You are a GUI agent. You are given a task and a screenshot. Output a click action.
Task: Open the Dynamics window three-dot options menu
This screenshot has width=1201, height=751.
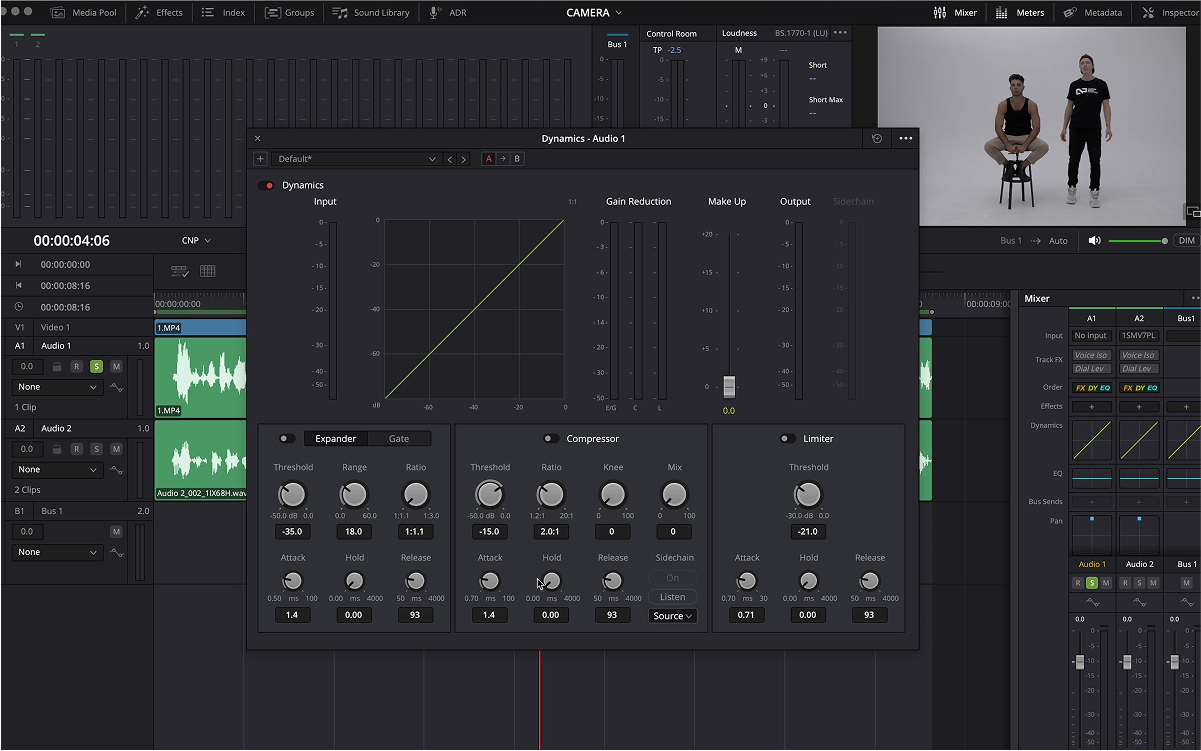905,139
